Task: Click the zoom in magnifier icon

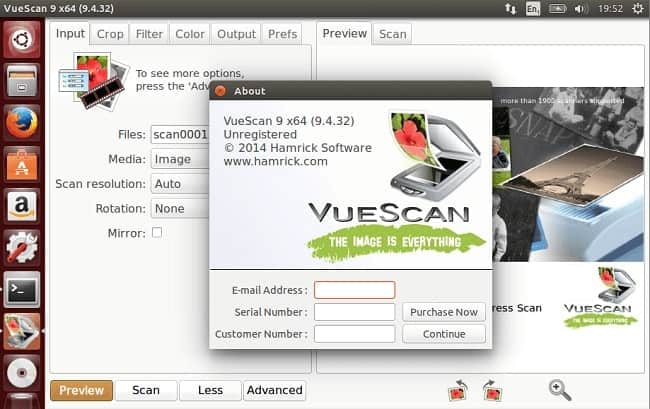Action: pyautogui.click(x=560, y=390)
